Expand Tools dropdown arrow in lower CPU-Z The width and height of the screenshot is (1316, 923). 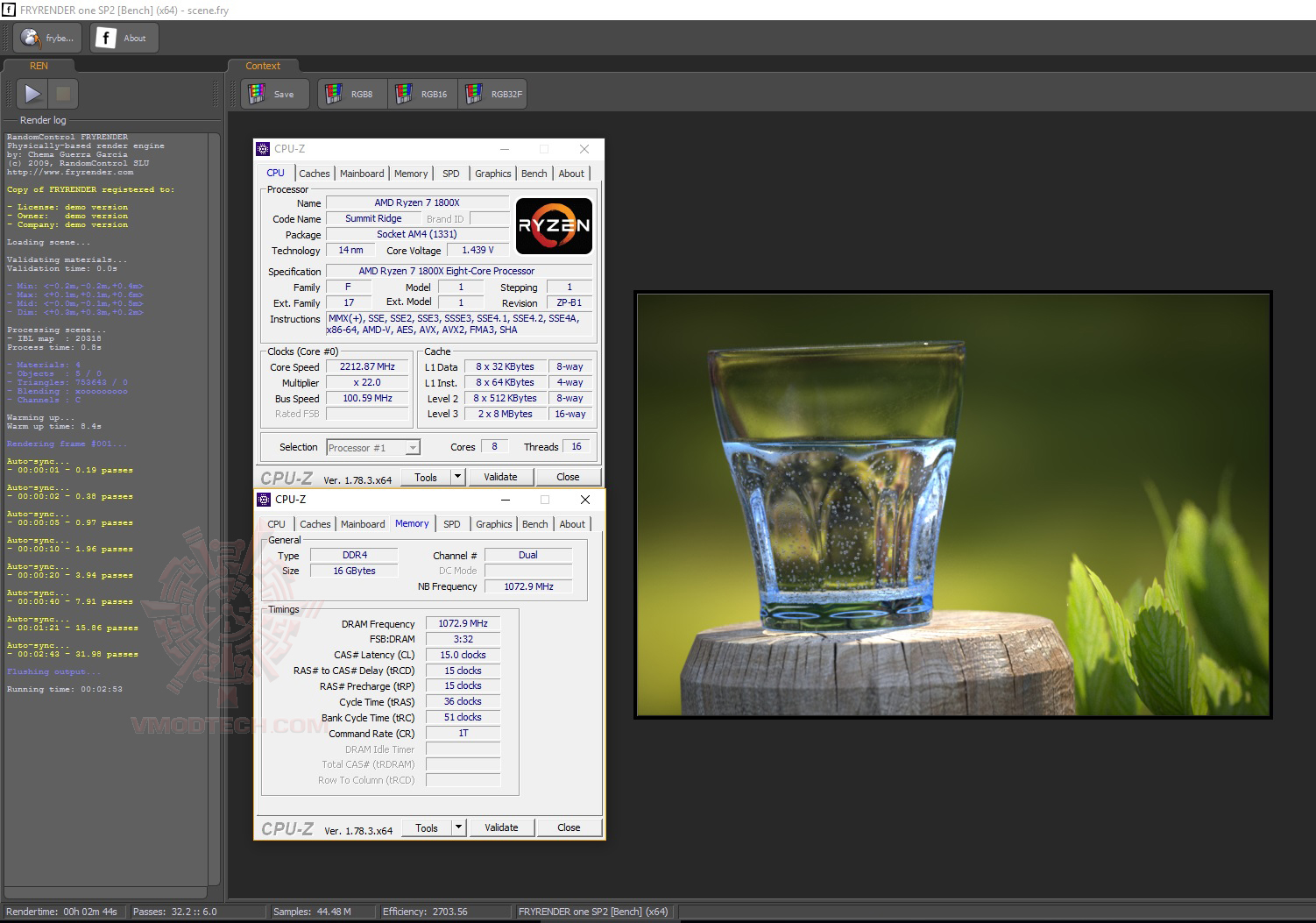click(x=458, y=827)
